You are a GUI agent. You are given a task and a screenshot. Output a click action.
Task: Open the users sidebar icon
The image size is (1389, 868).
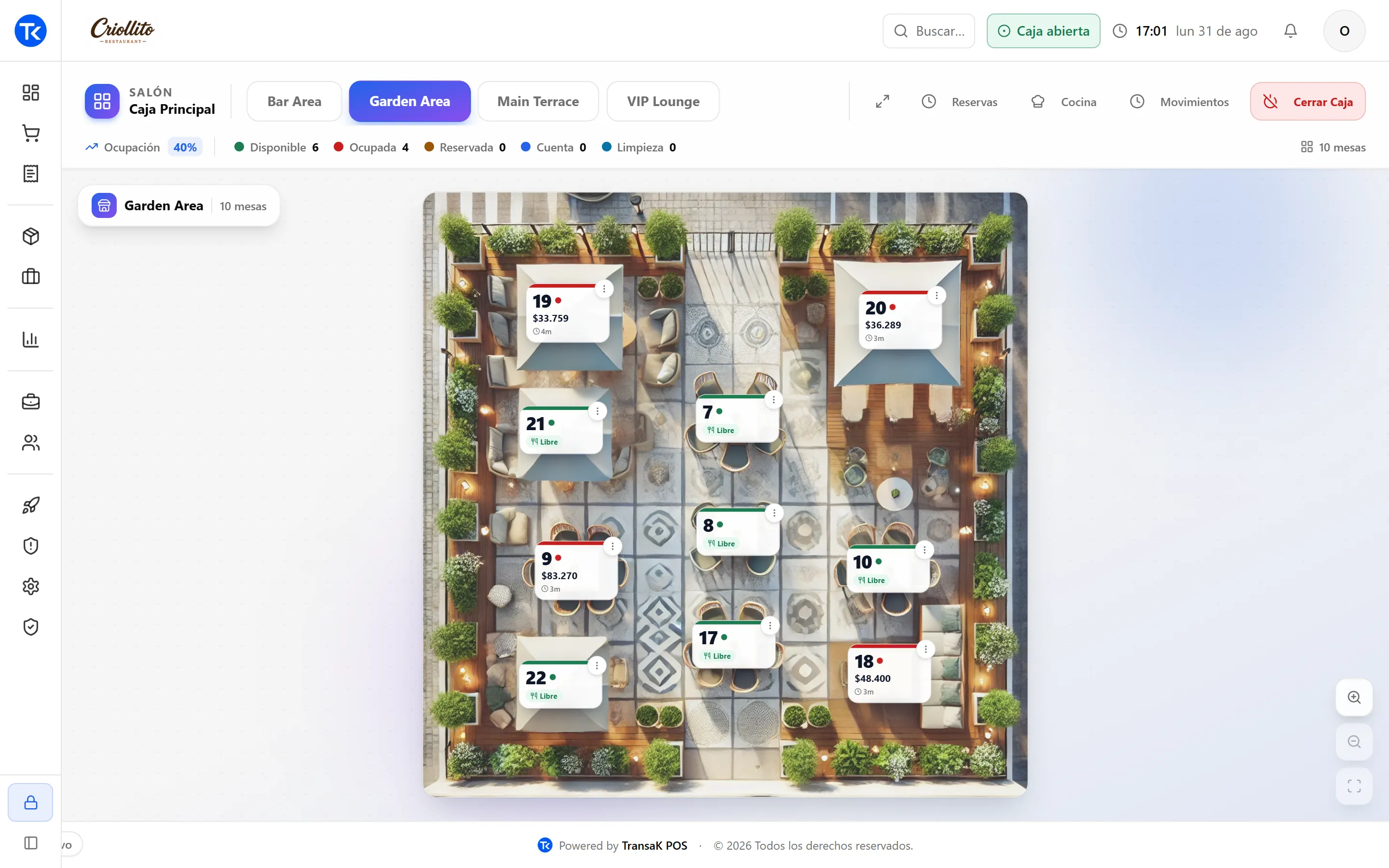click(x=30, y=443)
